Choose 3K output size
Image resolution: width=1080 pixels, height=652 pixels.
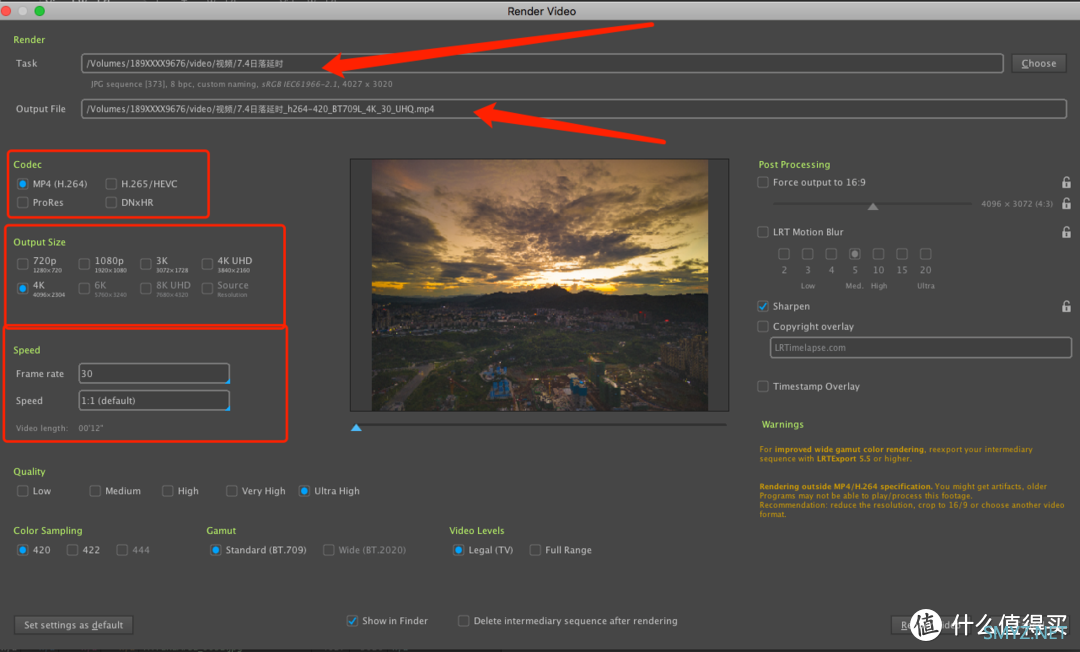[145, 264]
